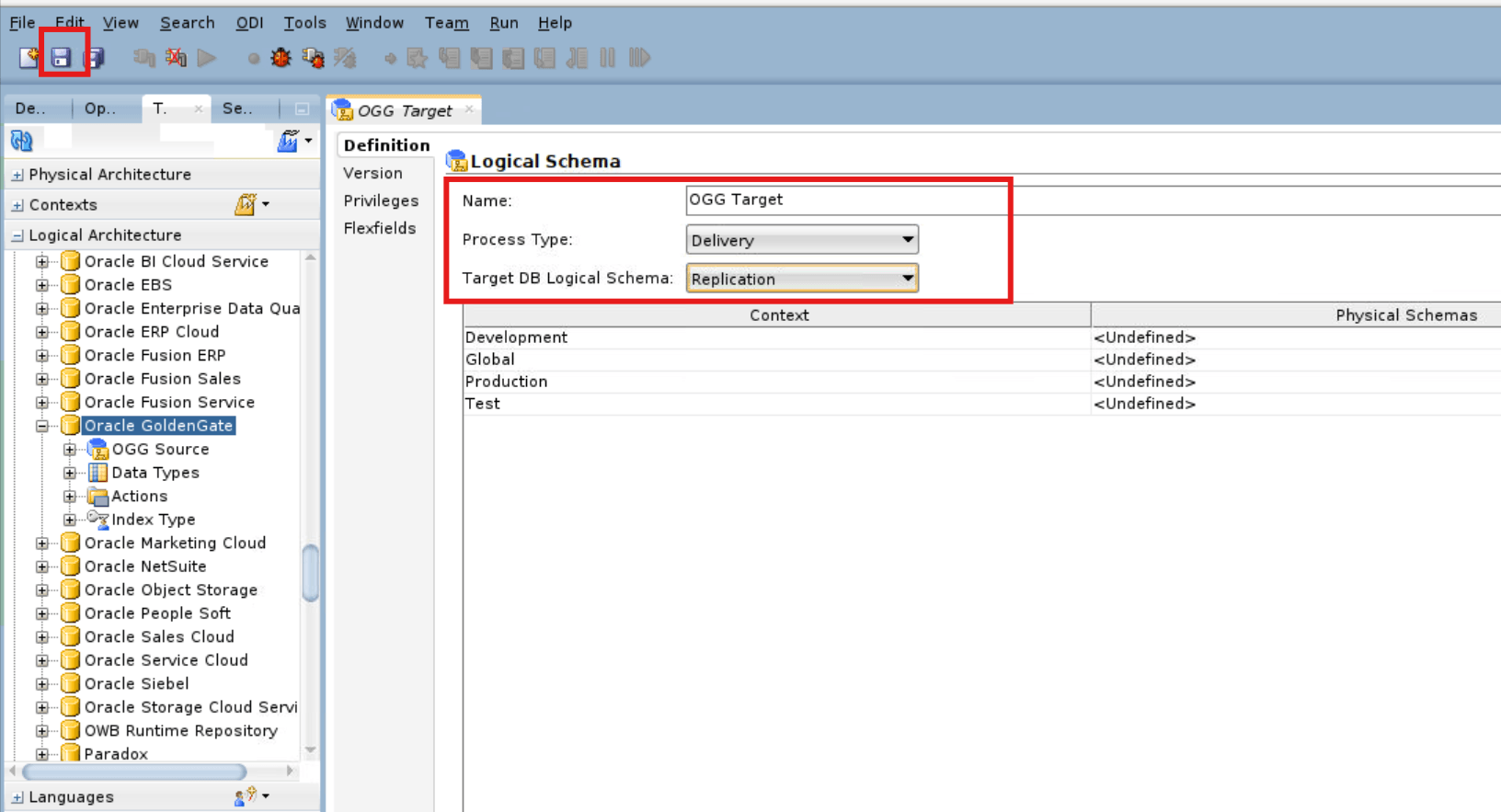Viewport: 1501px width, 812px height.
Task: Open the Team menu
Action: [446, 23]
